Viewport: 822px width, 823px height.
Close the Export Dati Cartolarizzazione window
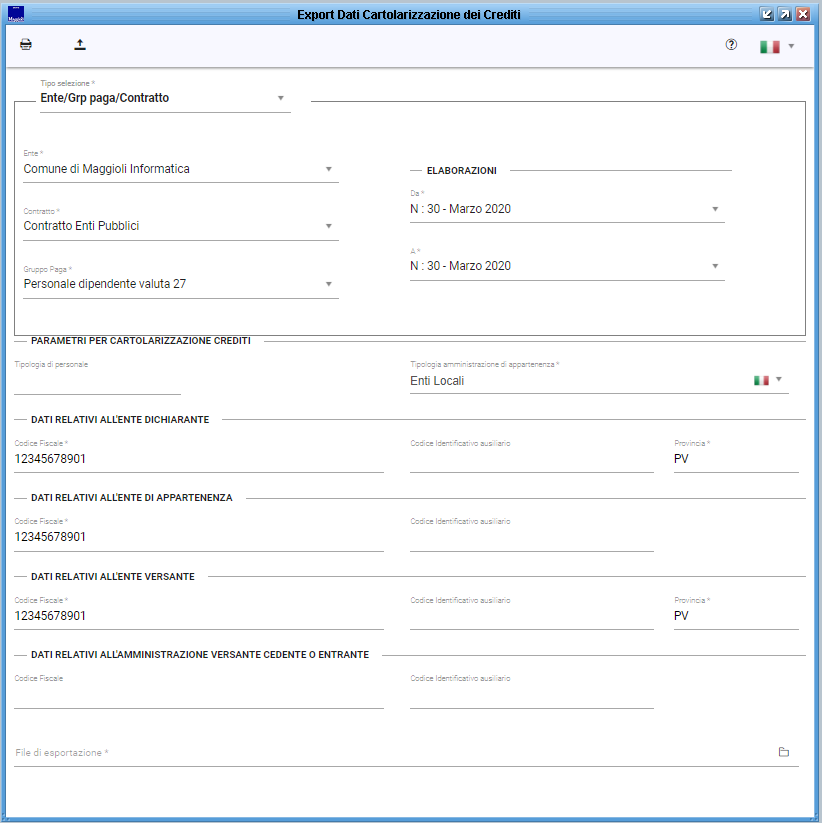tap(803, 14)
